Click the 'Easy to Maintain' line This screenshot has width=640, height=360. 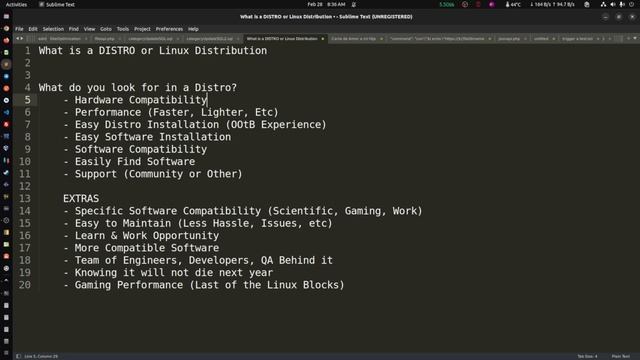198,223
